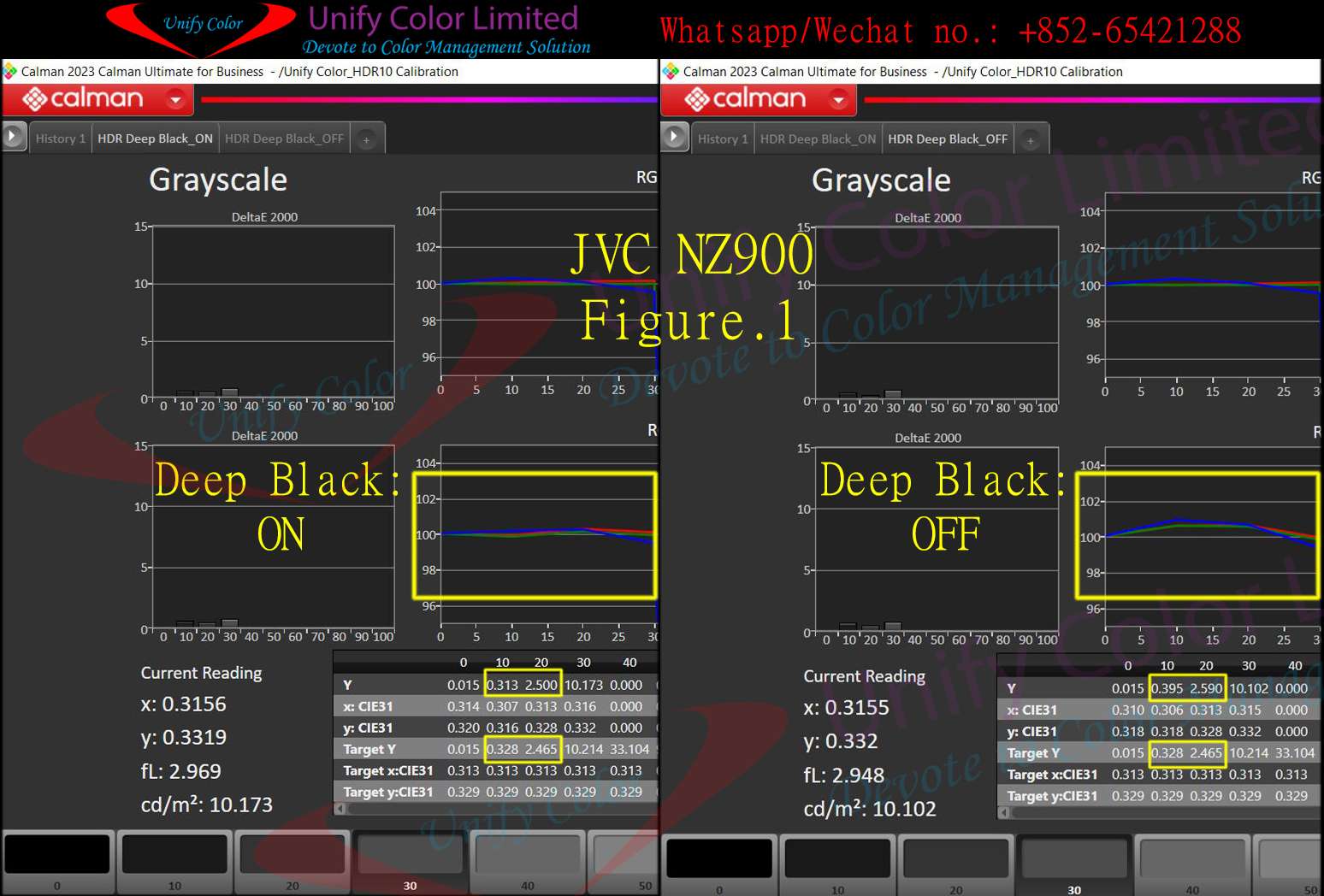Click Target Y value 10.214 in right table
1324x896 pixels.
[1249, 752]
